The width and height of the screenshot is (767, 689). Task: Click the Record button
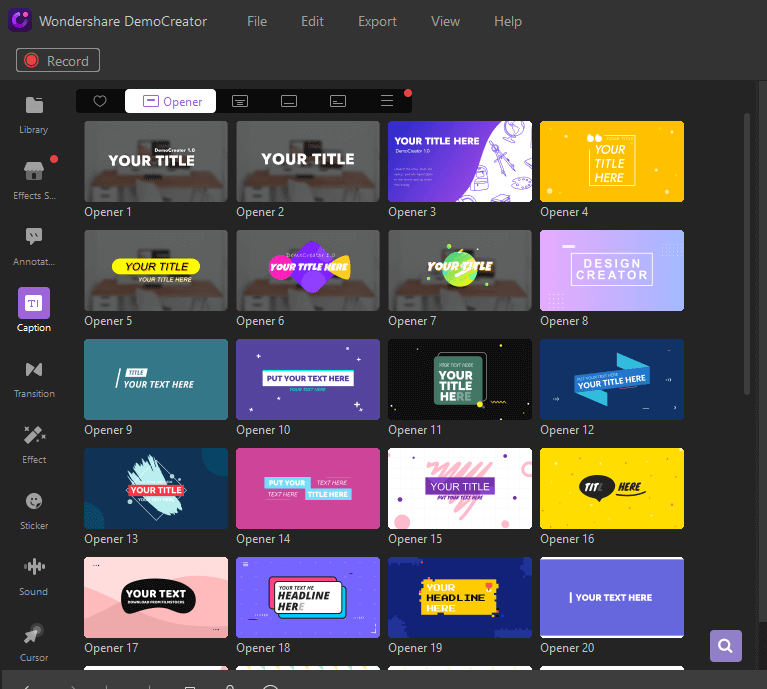tap(58, 60)
